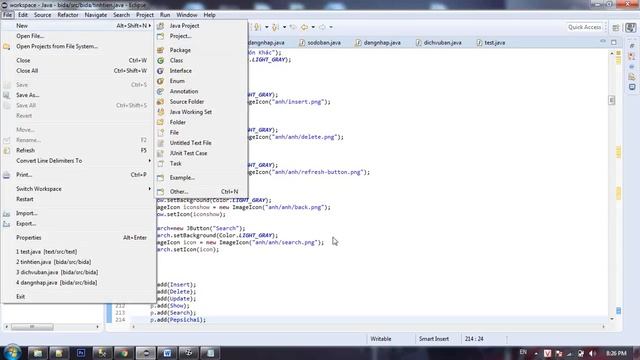
Task: Click the Other... wizard icon
Action: point(160,191)
